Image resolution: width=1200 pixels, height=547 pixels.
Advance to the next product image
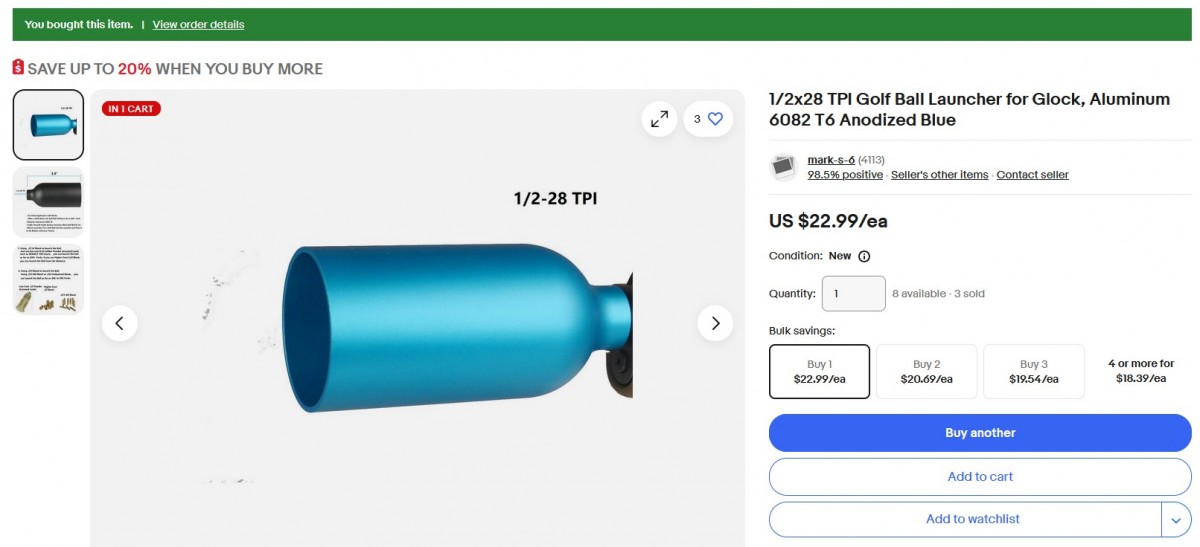[x=715, y=323]
